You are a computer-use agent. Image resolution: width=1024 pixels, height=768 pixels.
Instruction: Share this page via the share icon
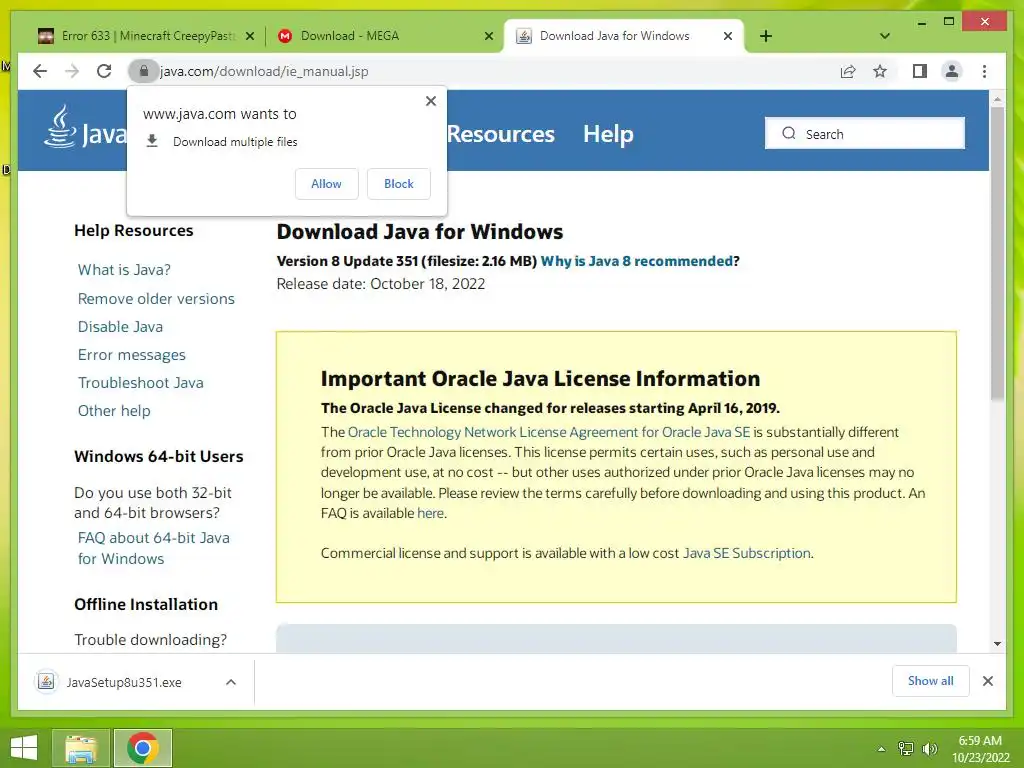pyautogui.click(x=848, y=71)
